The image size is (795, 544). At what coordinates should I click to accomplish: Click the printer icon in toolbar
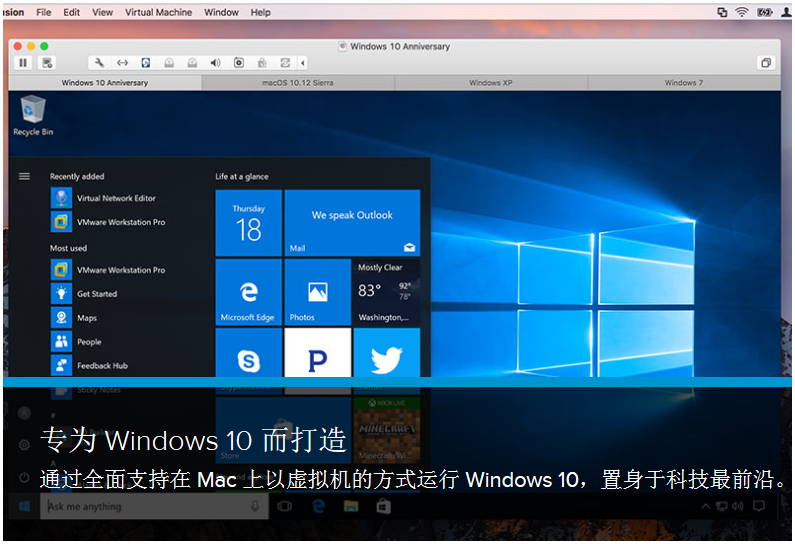click(x=262, y=63)
